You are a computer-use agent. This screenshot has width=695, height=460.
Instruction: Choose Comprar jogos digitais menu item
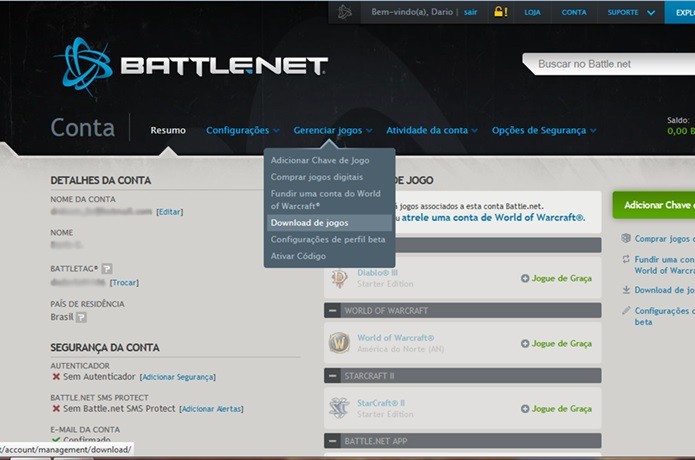pyautogui.click(x=316, y=177)
